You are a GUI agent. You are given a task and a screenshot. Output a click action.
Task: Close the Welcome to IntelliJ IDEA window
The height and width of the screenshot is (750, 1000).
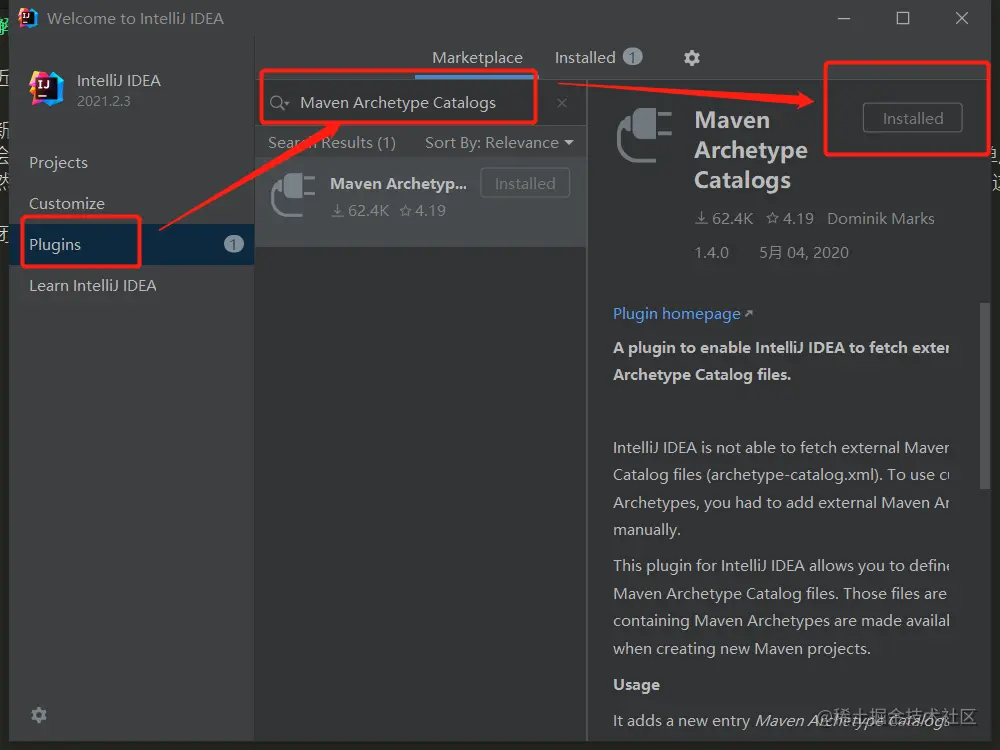(x=962, y=18)
